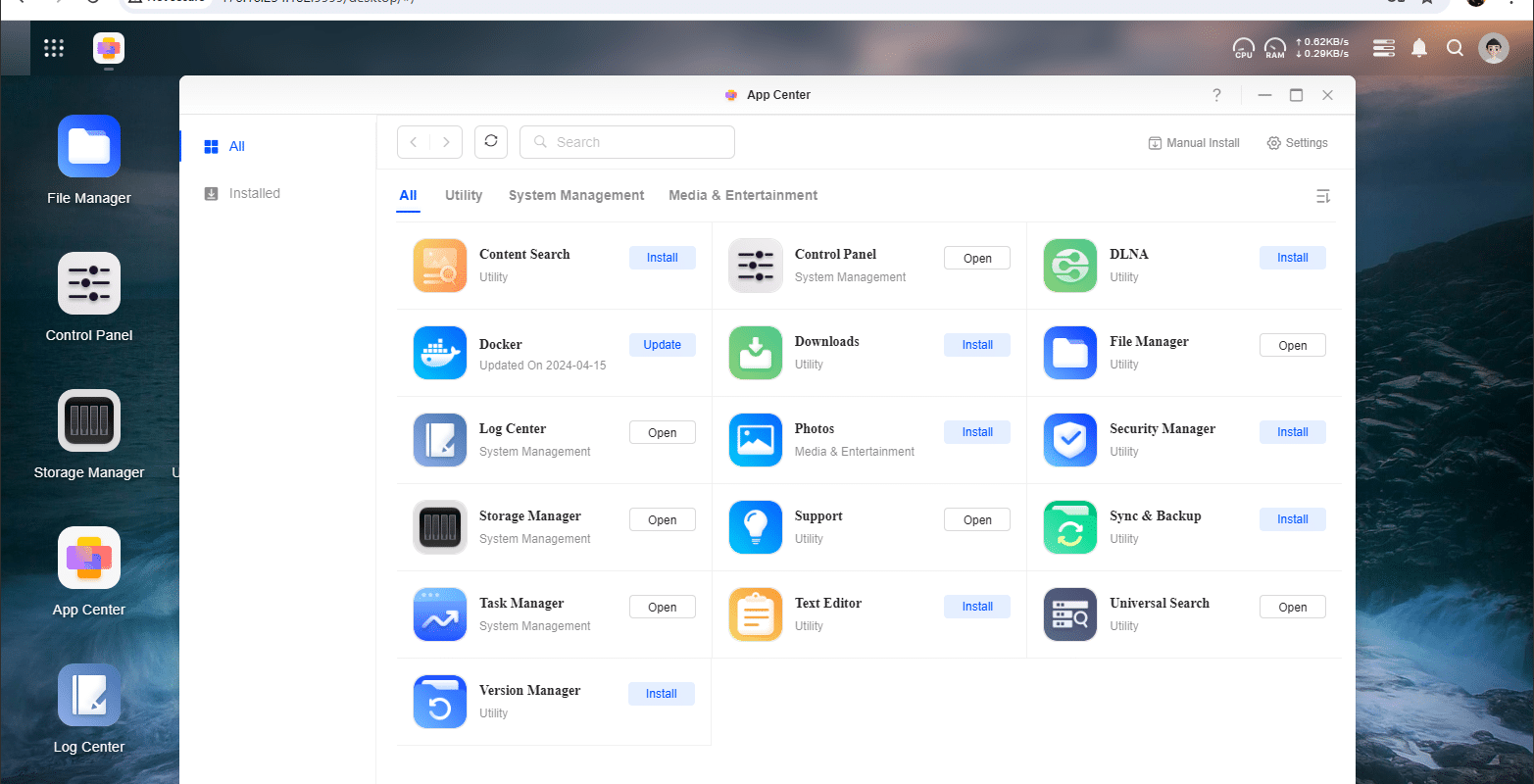Open App Center desktop shortcut
1534x784 pixels.
(89, 559)
